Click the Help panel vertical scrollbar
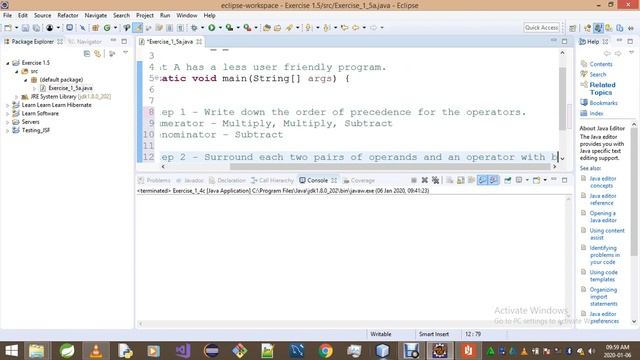 coord(634,192)
